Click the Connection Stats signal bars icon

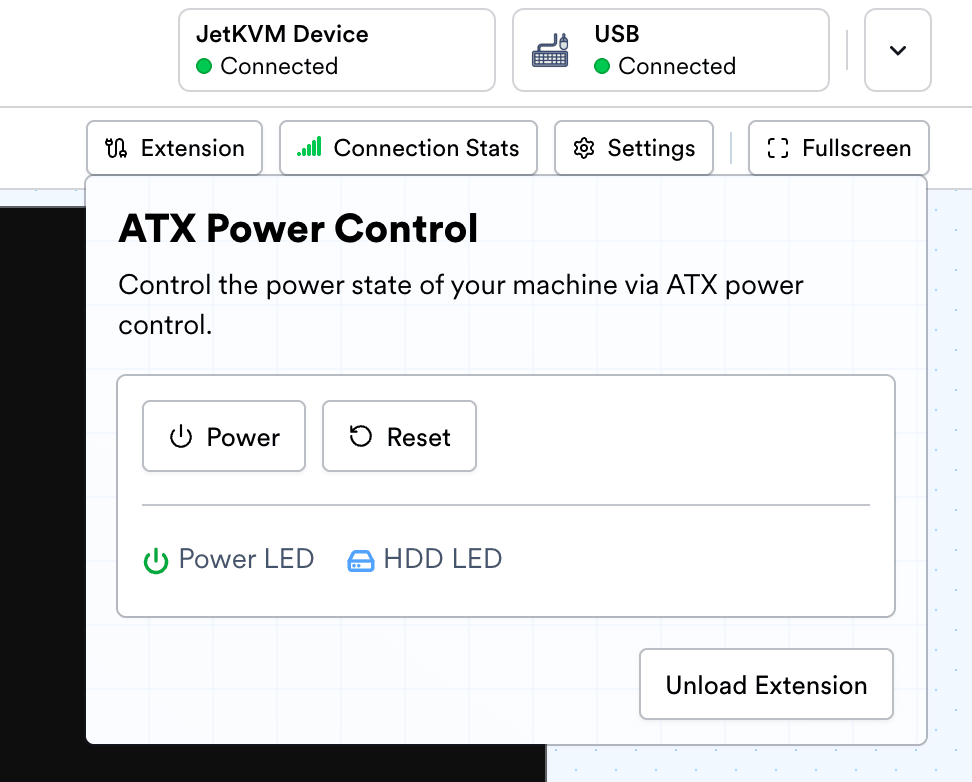pyautogui.click(x=310, y=148)
